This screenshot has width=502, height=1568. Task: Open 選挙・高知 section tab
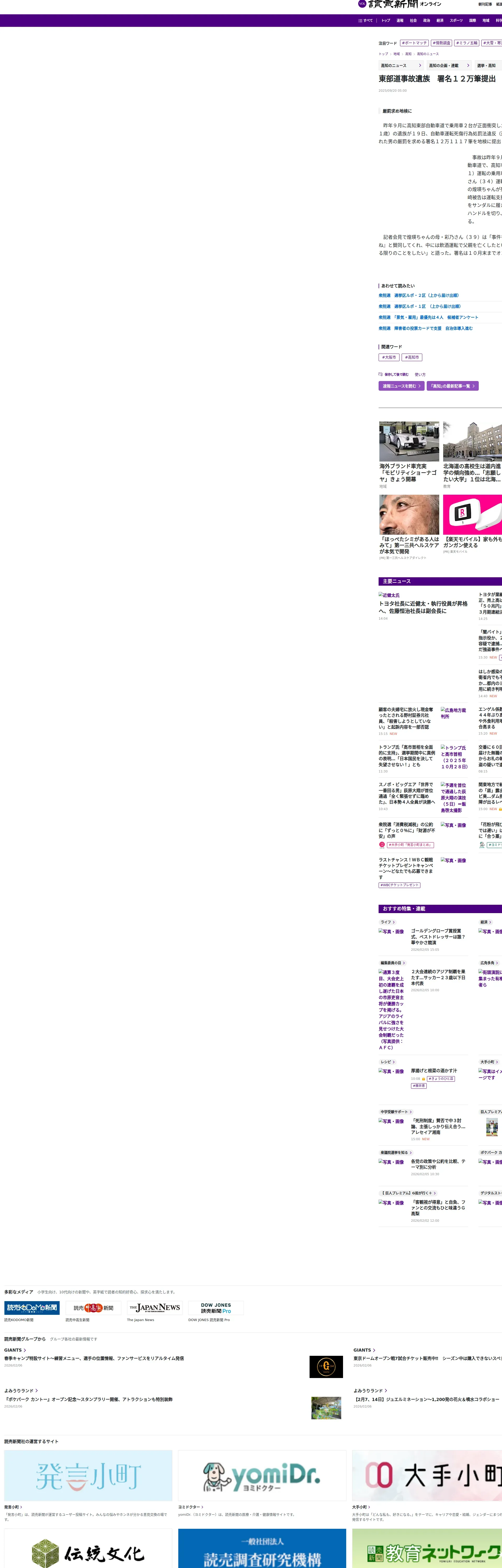click(x=488, y=65)
